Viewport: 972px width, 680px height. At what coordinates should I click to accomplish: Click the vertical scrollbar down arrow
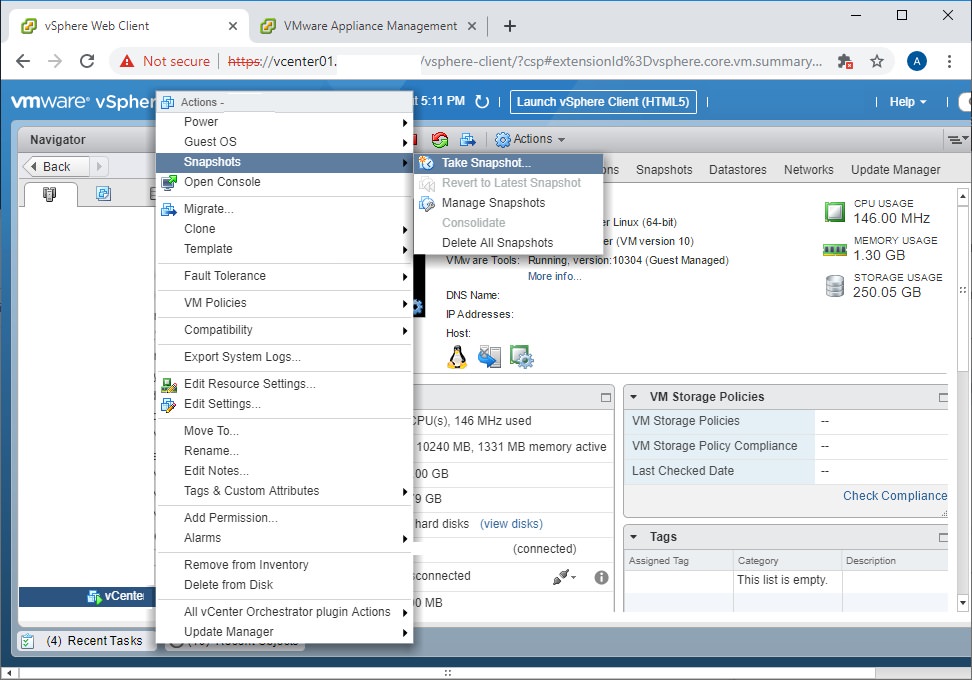click(x=963, y=602)
